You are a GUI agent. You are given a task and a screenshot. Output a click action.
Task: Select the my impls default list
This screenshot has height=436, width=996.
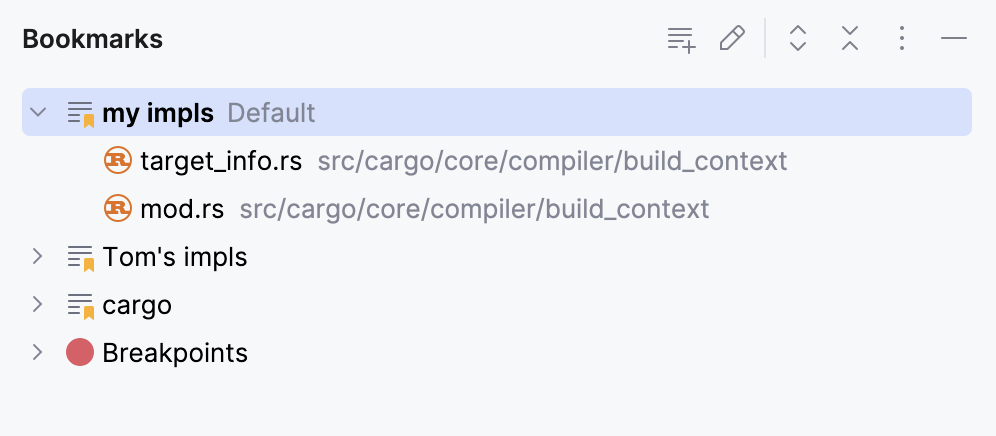[158, 113]
